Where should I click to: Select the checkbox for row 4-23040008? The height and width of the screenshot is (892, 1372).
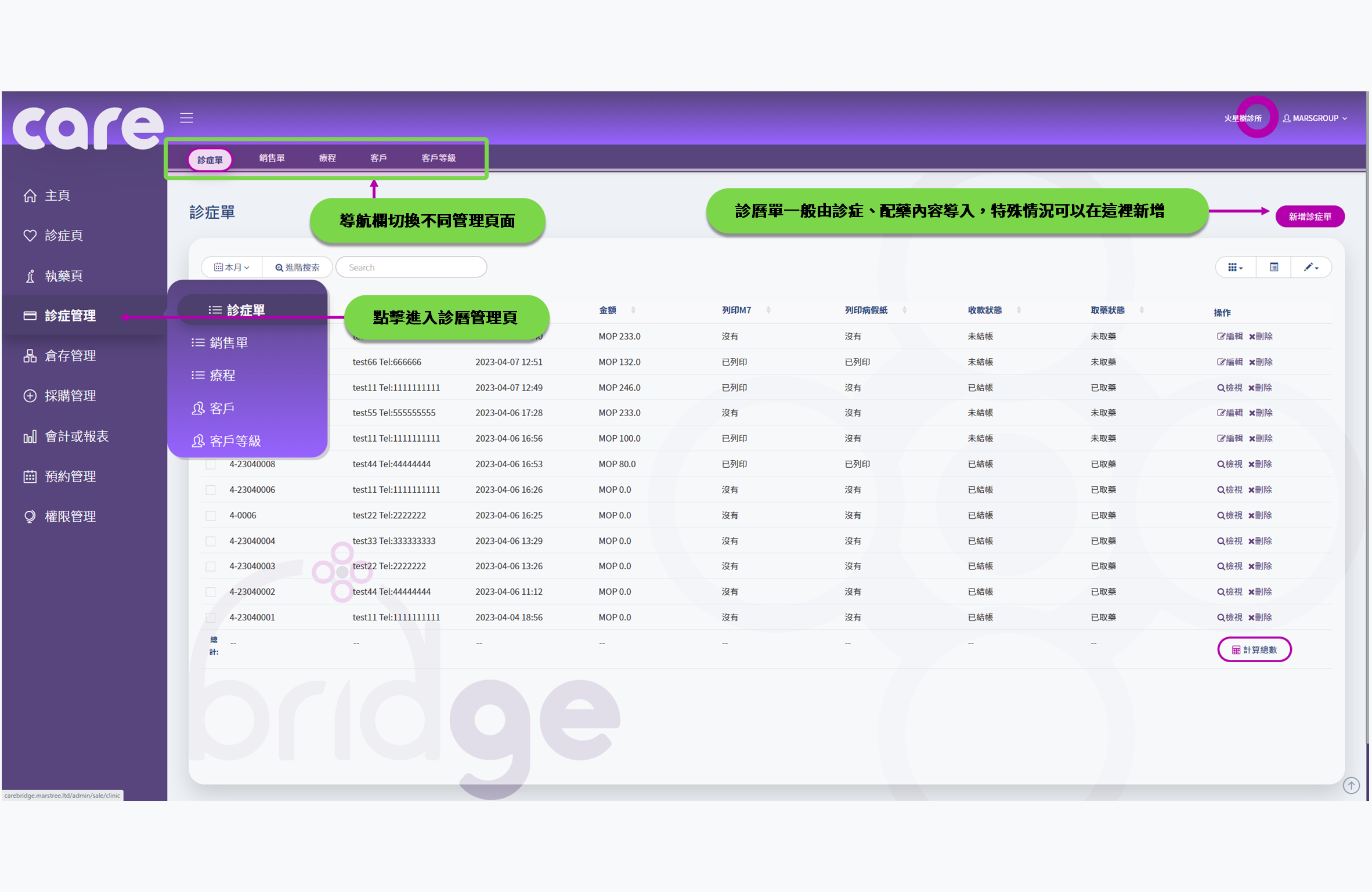[211, 464]
